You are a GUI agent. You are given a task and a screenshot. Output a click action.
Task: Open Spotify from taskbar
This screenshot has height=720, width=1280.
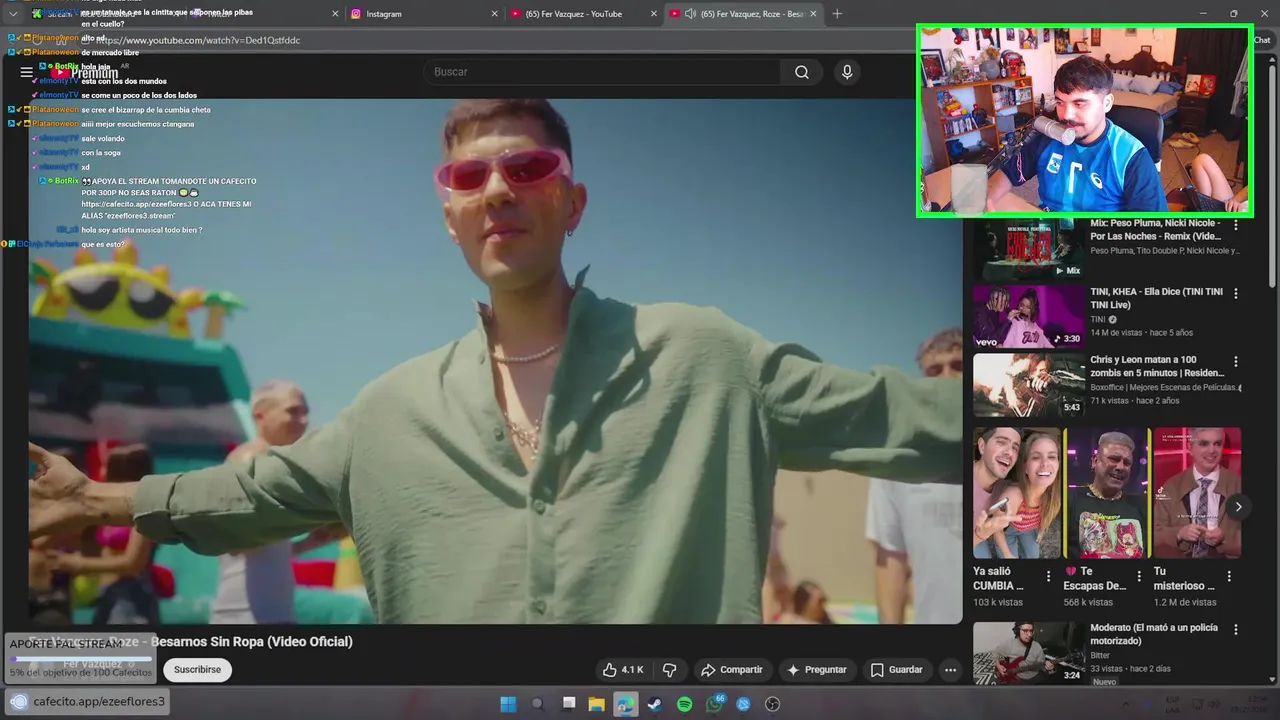(684, 704)
